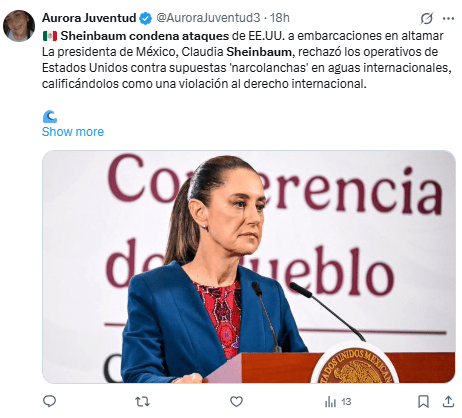Share the post using the upload arrow icon
The width and height of the screenshot is (462, 418).
(448, 401)
